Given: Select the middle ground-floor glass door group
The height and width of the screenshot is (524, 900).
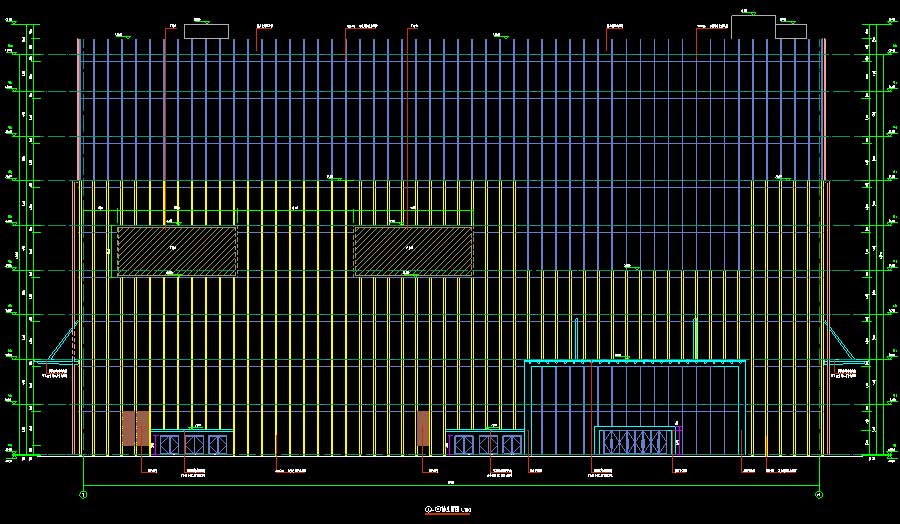Looking at the screenshot, I should click(x=485, y=443).
